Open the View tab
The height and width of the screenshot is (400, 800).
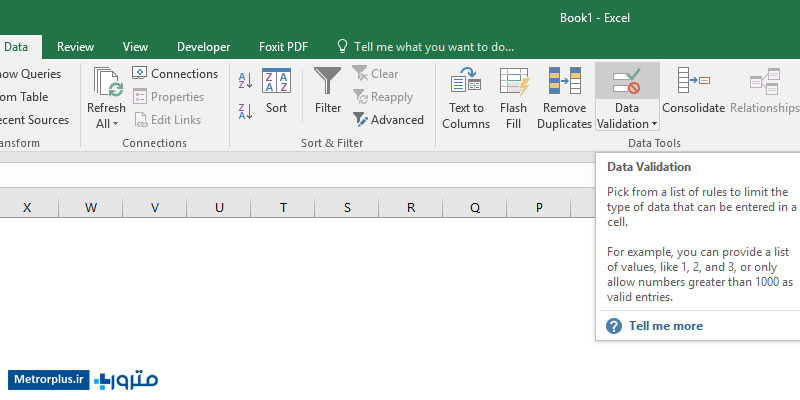pos(135,47)
